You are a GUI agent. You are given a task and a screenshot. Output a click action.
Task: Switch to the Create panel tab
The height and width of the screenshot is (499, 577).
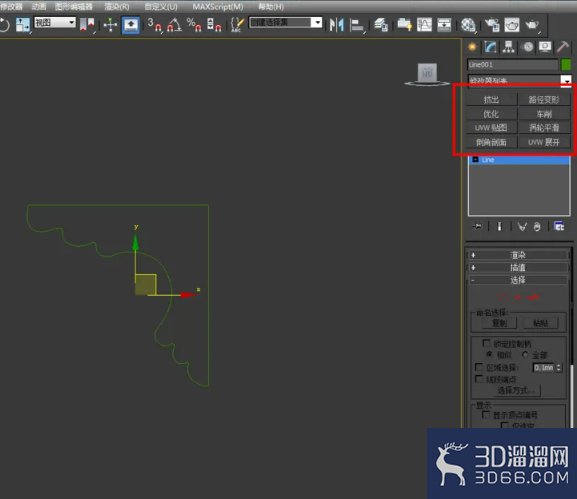coord(472,47)
